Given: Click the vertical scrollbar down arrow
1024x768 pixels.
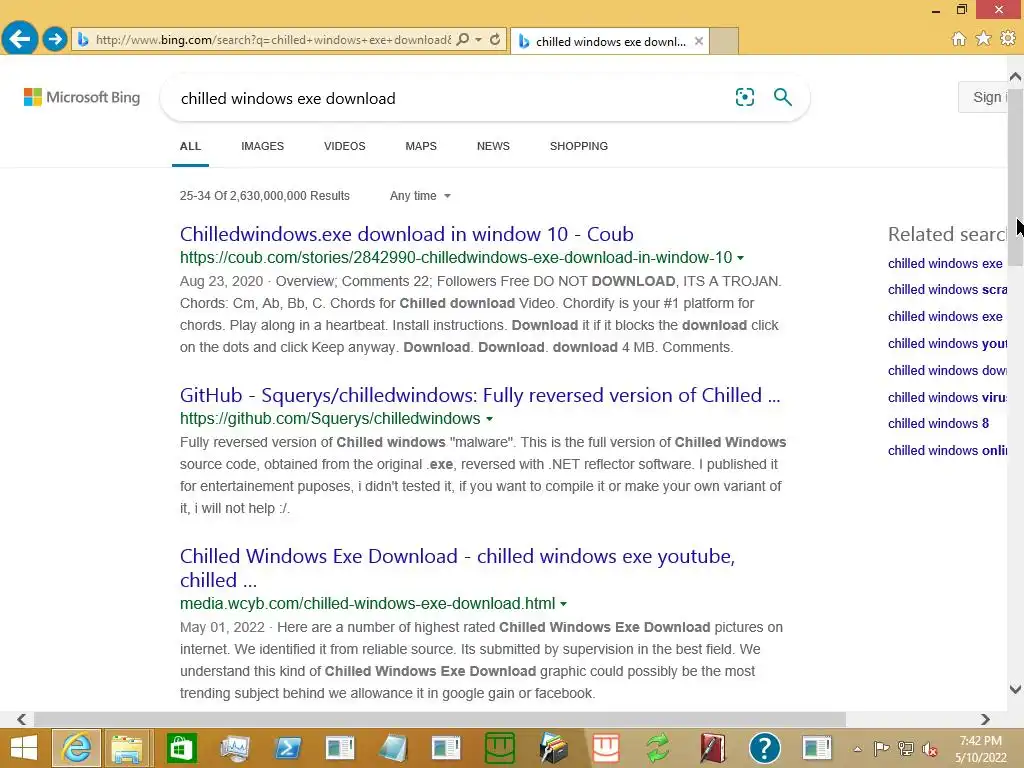Looking at the screenshot, I should tap(1016, 689).
